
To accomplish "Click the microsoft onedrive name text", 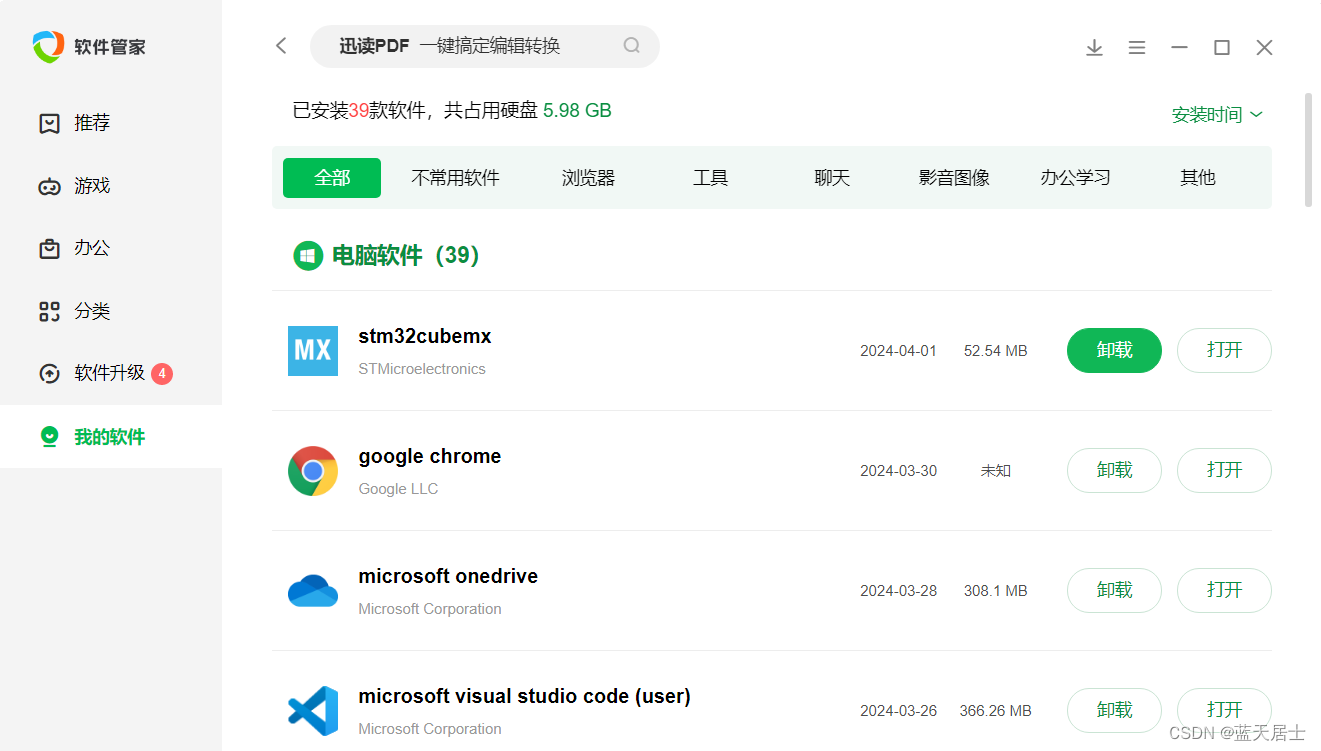I will (448, 576).
